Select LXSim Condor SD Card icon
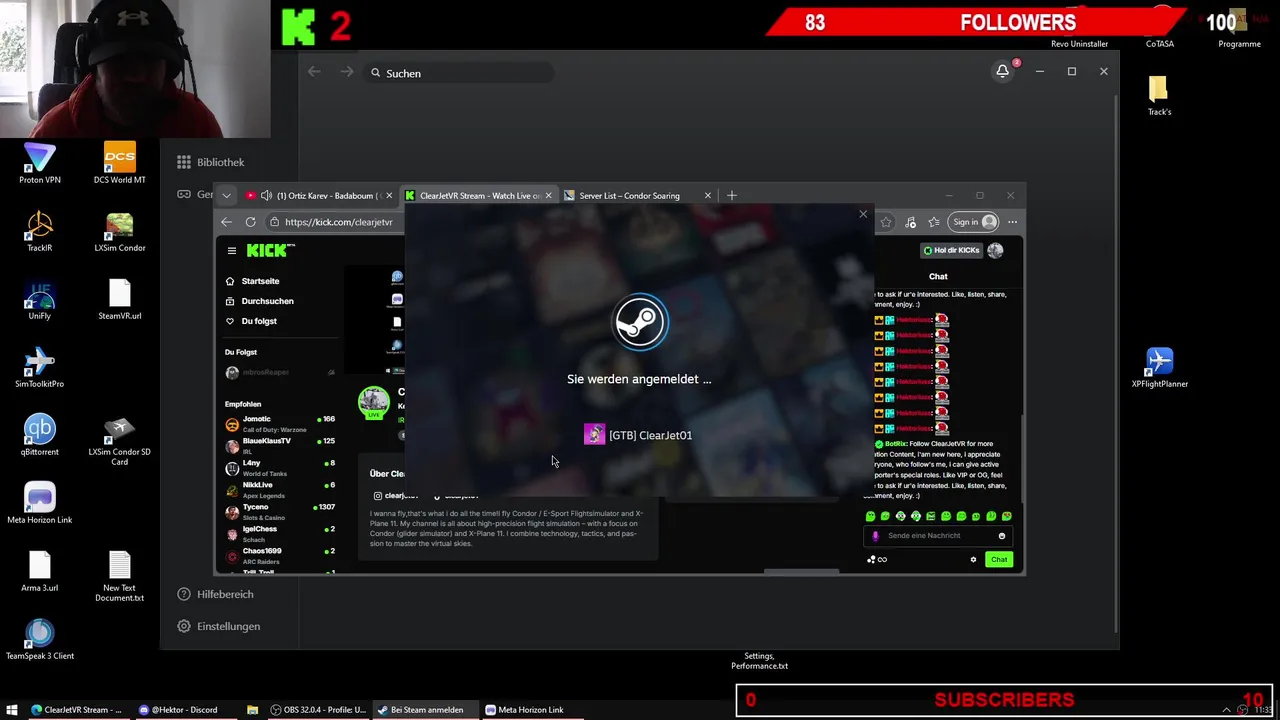Viewport: 1280px width, 720px height. pyautogui.click(x=120, y=440)
